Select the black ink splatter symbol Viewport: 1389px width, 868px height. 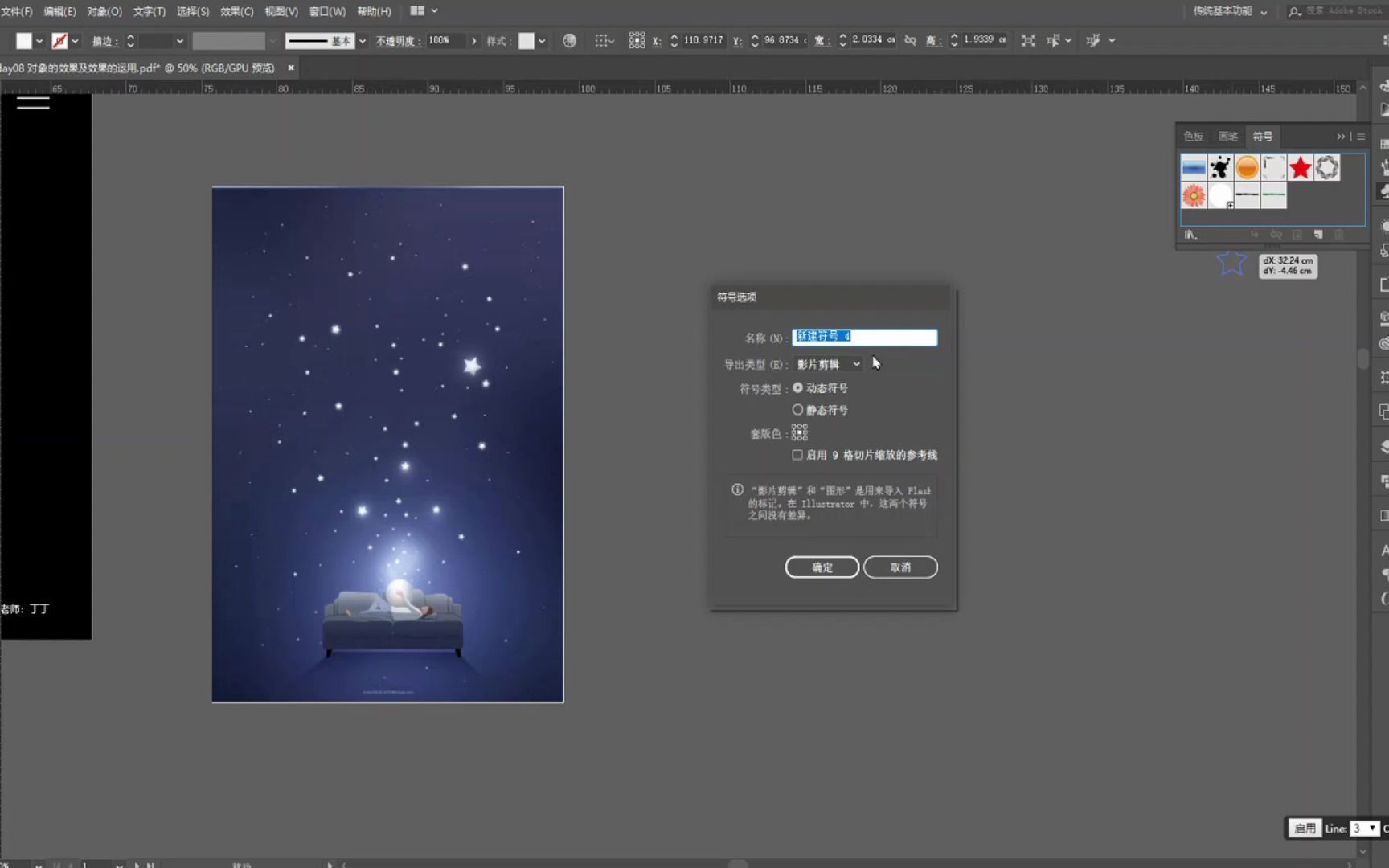(1220, 167)
